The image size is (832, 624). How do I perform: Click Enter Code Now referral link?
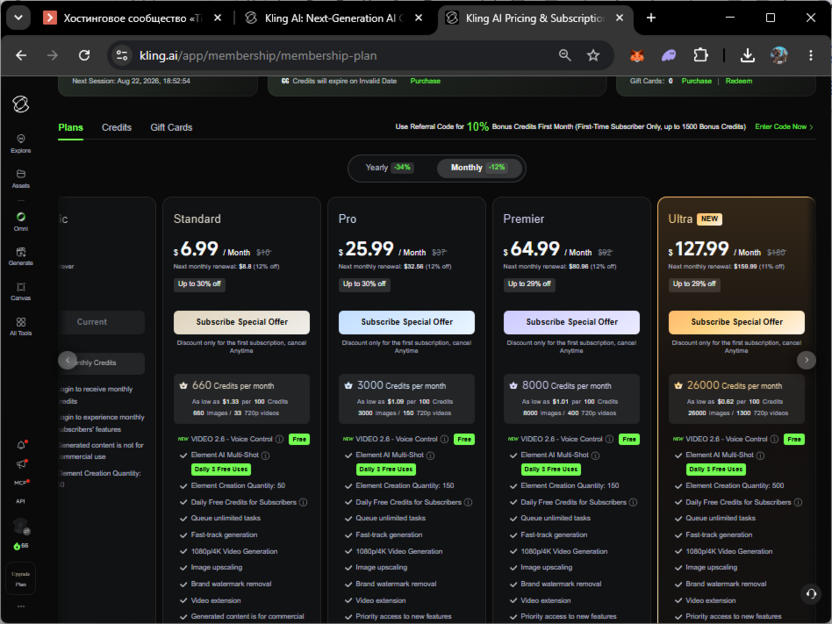point(784,127)
